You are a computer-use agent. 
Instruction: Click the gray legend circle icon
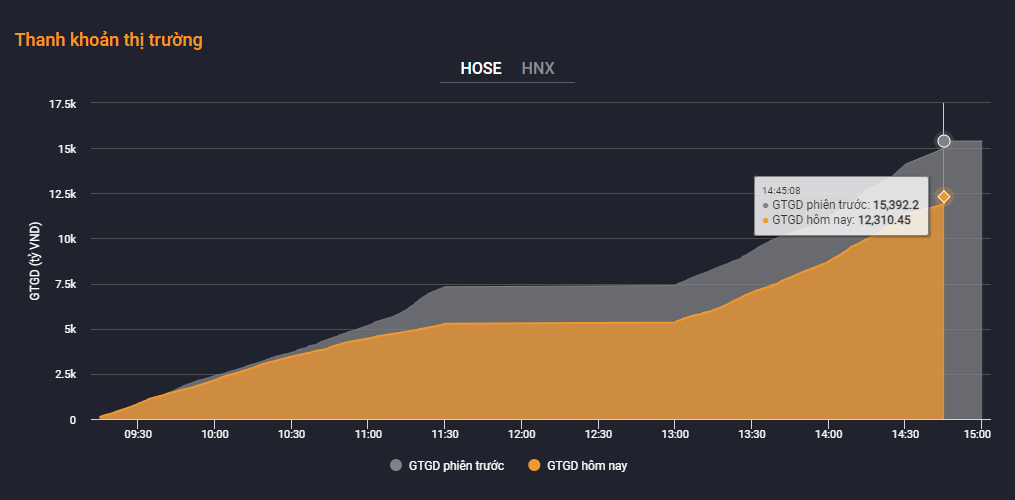click(x=396, y=466)
